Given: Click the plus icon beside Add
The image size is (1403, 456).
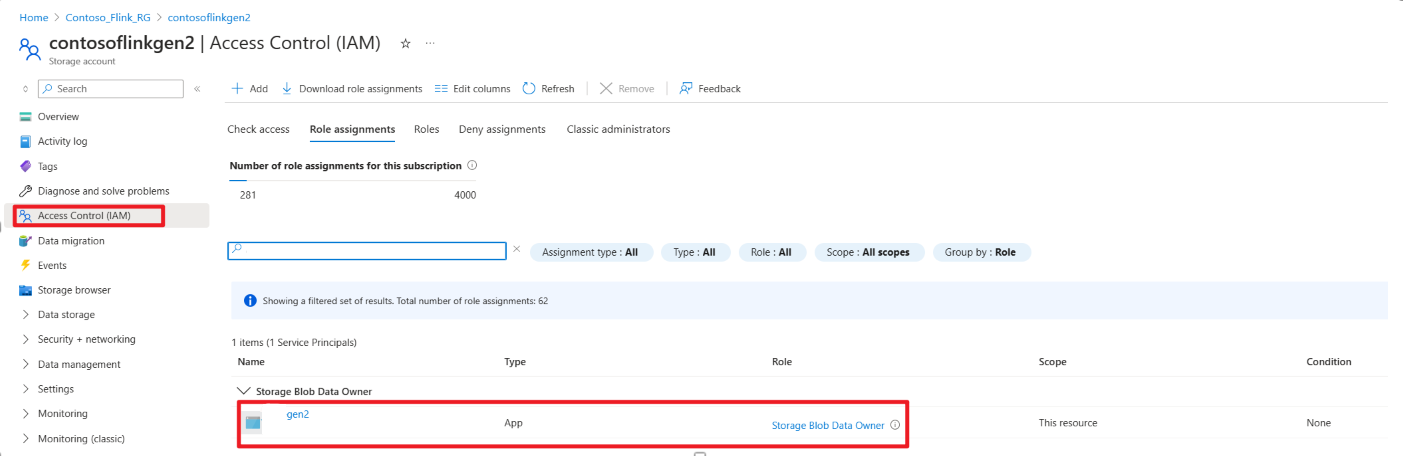Looking at the screenshot, I should [237, 88].
